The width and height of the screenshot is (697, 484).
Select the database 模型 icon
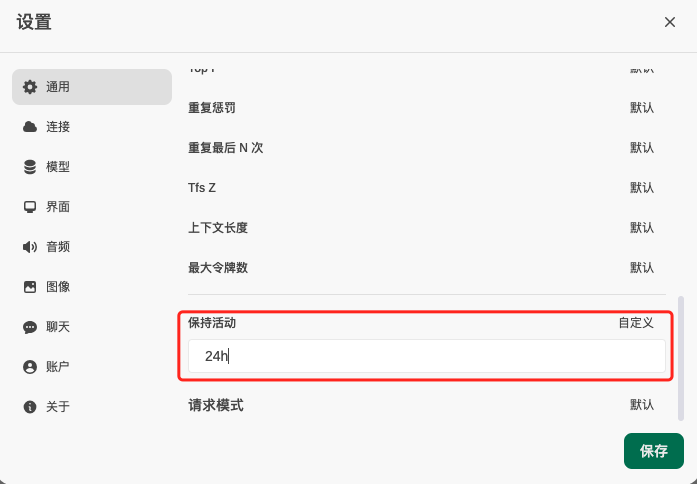(x=30, y=167)
